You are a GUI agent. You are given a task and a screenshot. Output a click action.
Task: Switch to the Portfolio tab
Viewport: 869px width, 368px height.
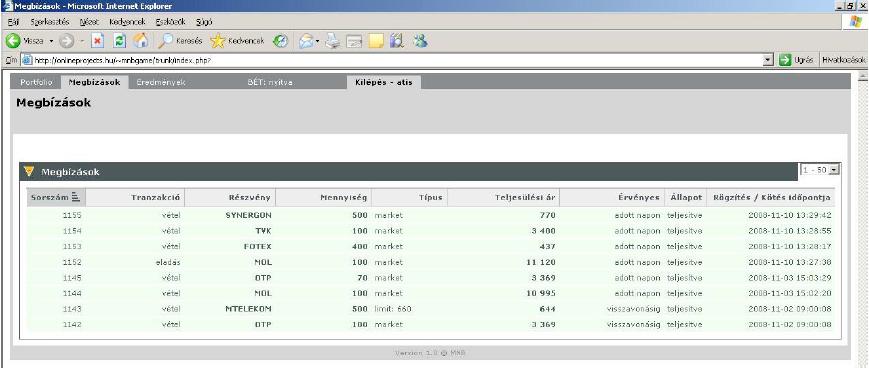tap(36, 82)
